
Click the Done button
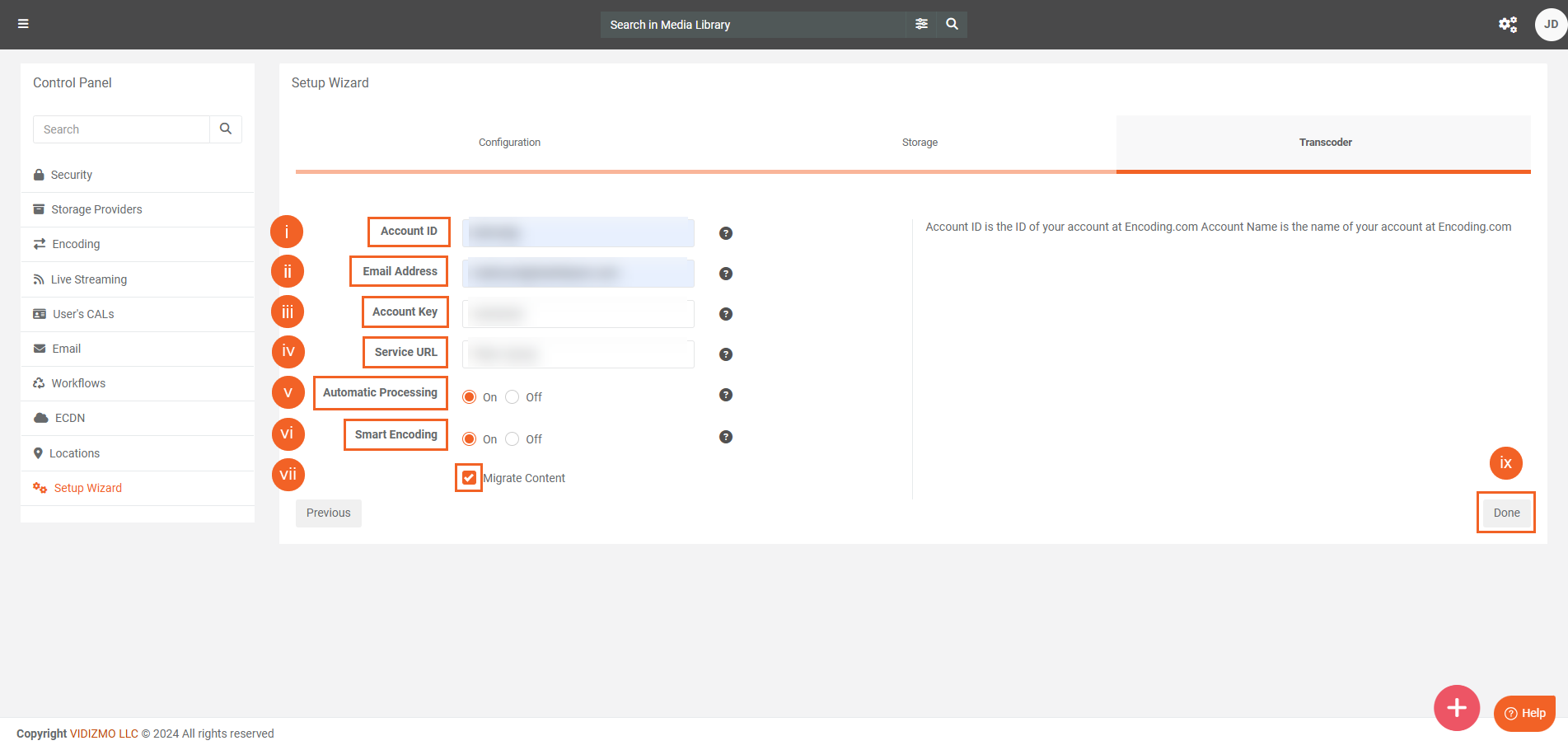point(1506,513)
